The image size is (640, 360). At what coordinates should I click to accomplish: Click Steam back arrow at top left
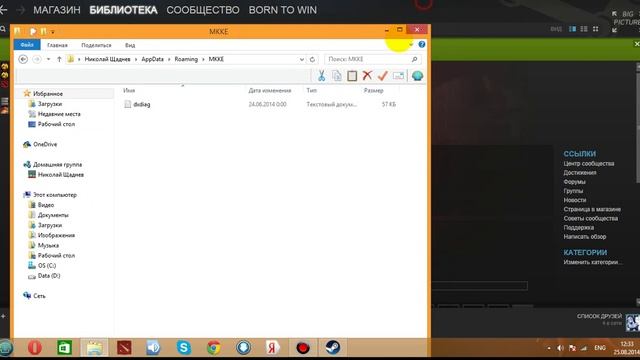point(3,10)
